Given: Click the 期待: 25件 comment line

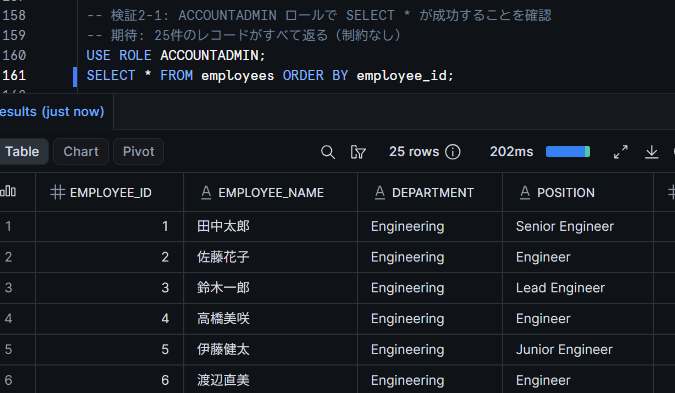Looking at the screenshot, I should click(x=244, y=35).
